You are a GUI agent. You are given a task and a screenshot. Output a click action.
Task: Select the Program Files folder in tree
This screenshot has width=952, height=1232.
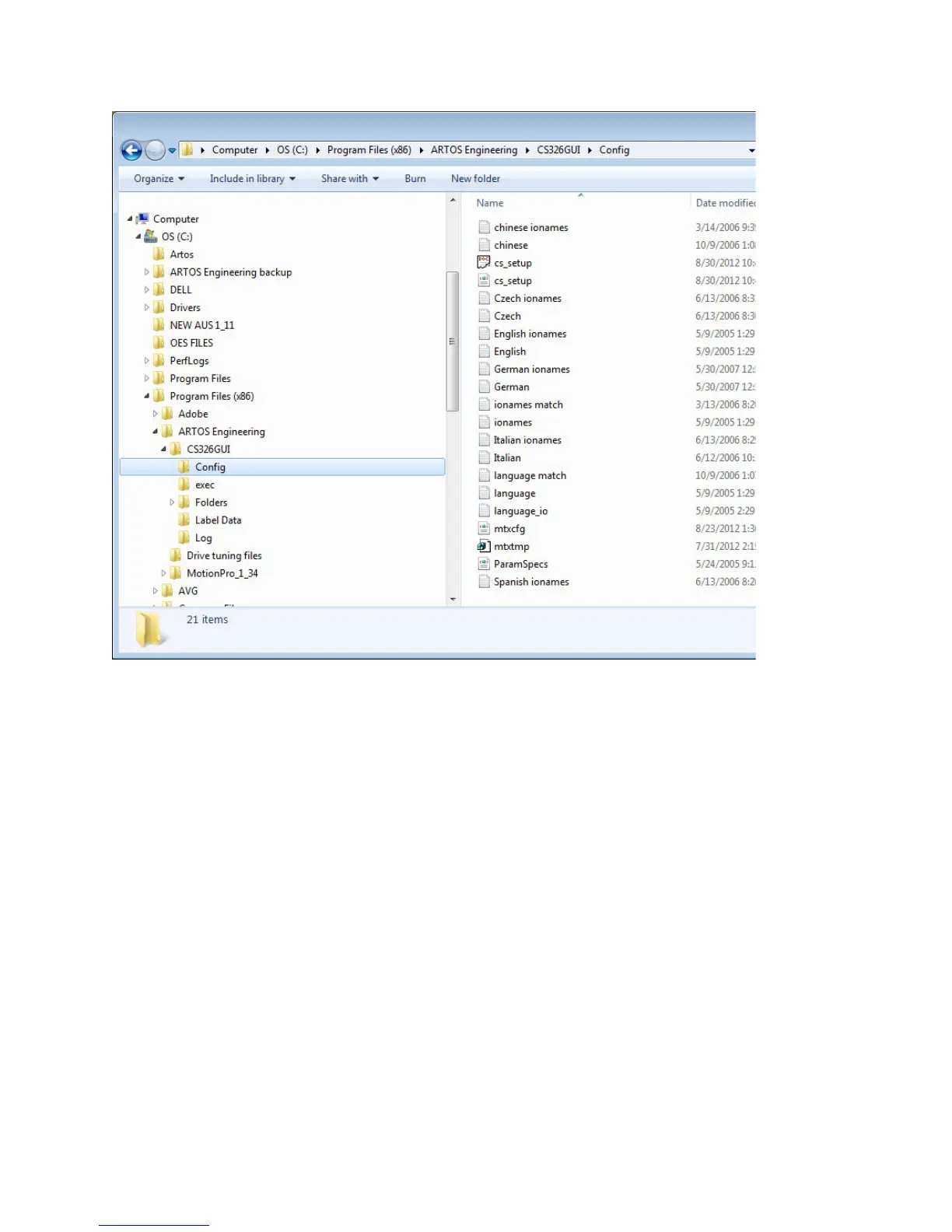200,379
